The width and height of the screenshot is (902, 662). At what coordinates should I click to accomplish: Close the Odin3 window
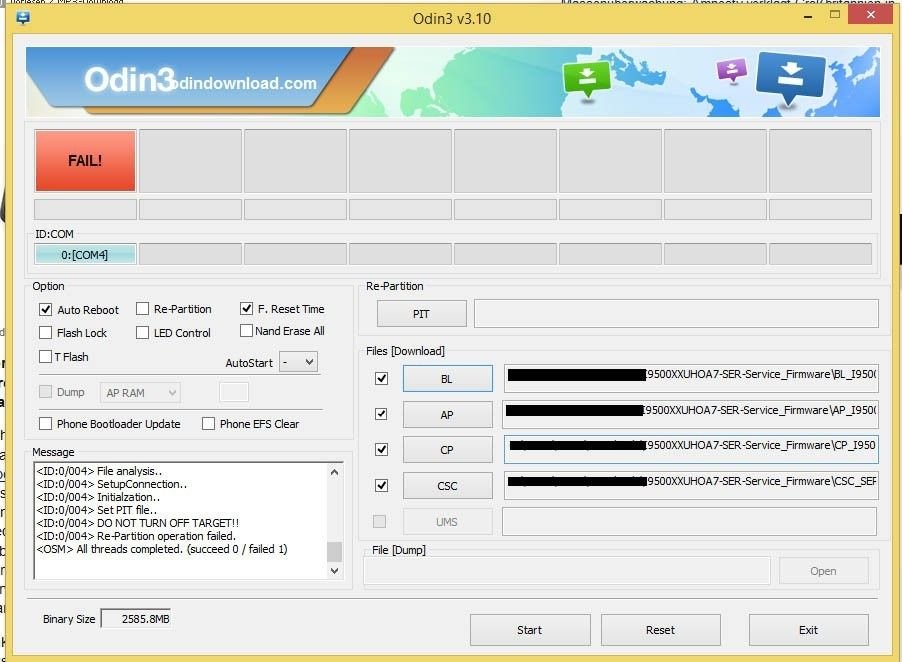pos(870,15)
